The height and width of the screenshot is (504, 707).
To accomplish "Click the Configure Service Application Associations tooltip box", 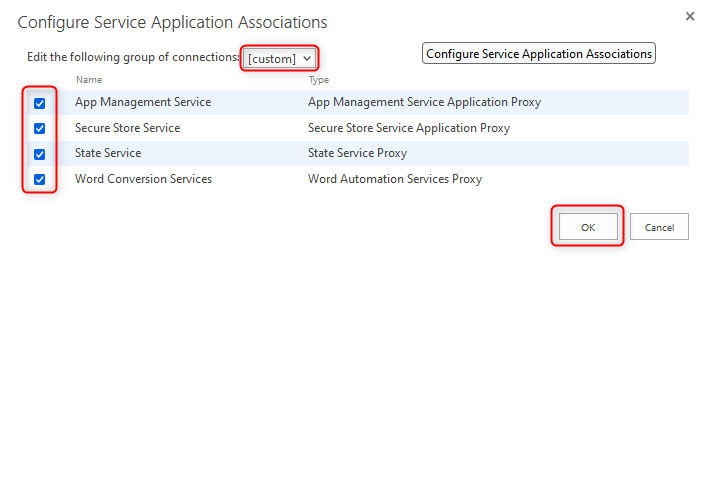I will [539, 53].
